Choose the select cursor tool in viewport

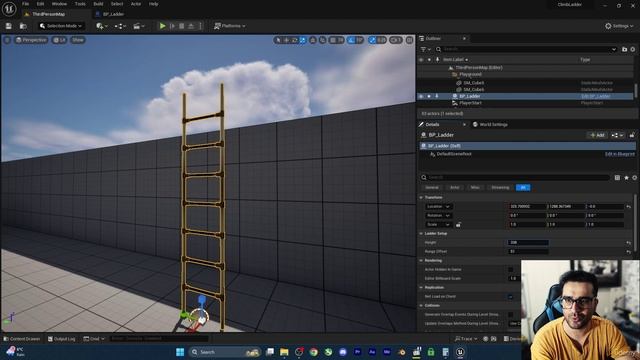(x=278, y=40)
